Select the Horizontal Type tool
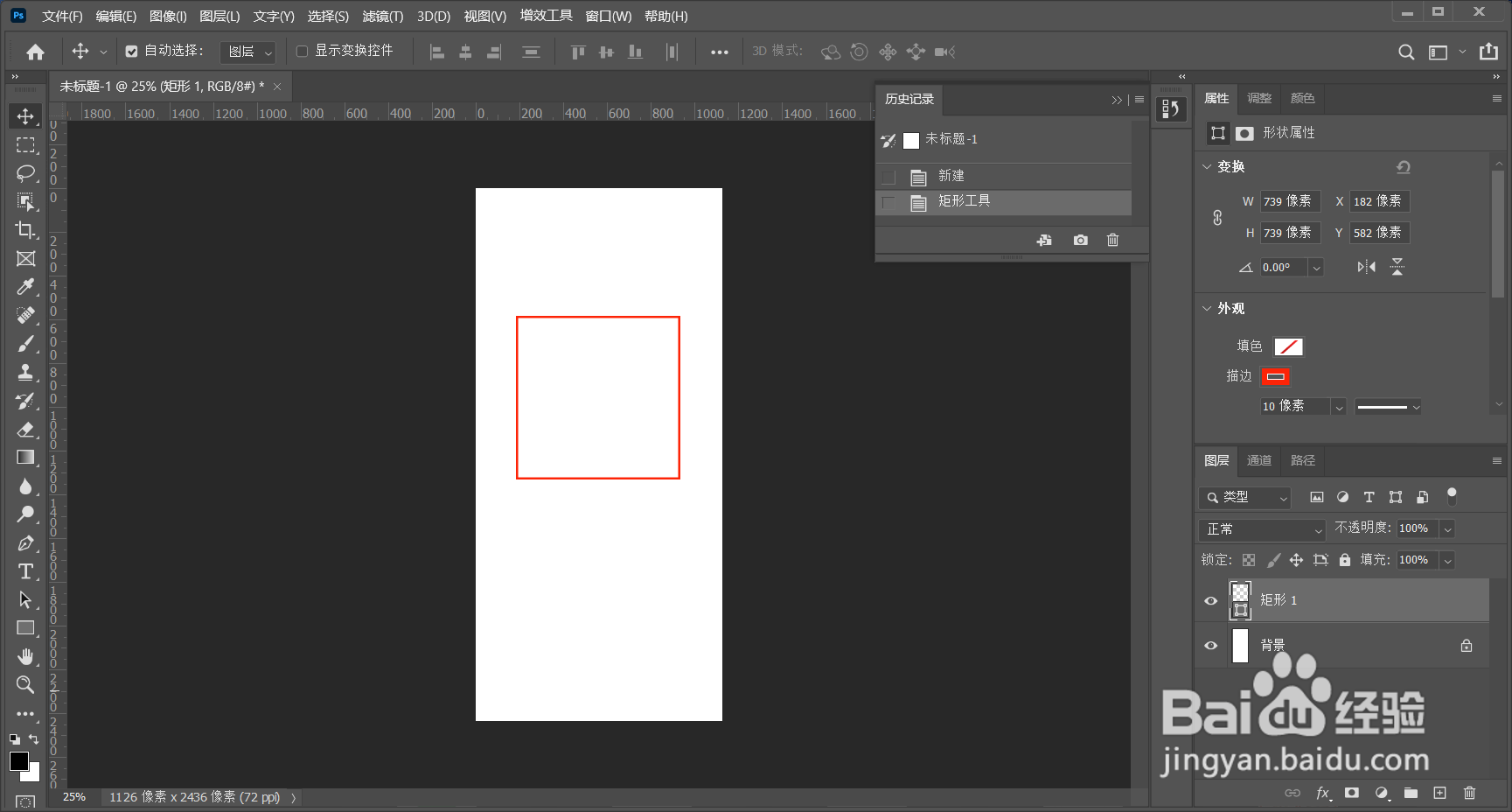The image size is (1512, 812). pyautogui.click(x=25, y=571)
